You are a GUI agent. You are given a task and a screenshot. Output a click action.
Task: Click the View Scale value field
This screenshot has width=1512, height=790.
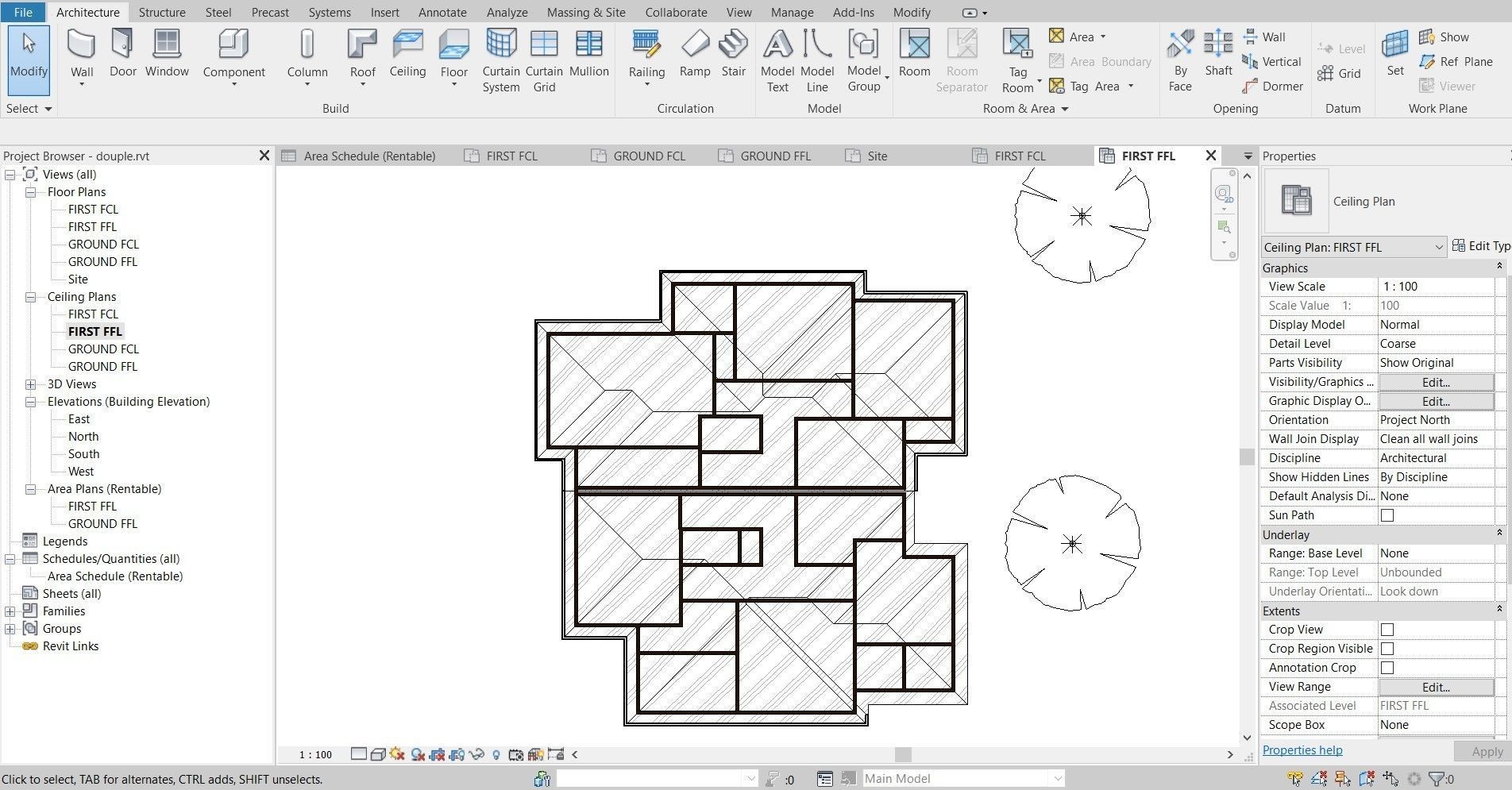click(1436, 287)
